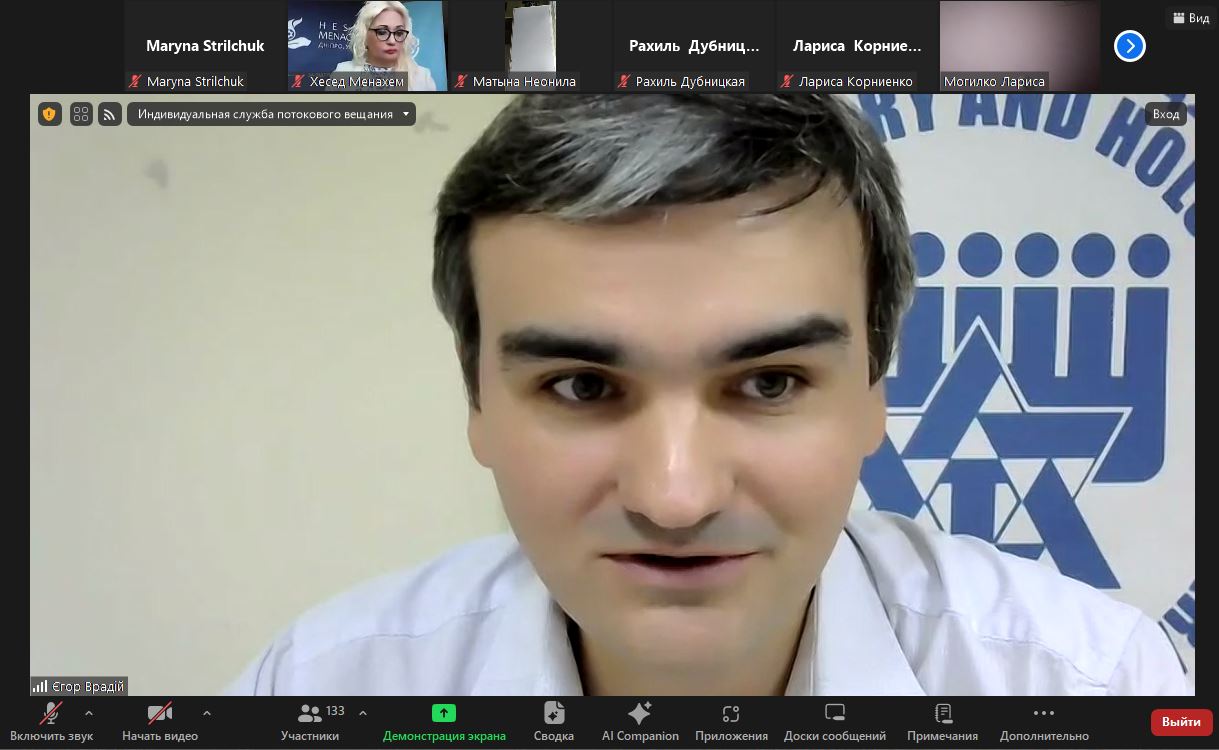The width and height of the screenshot is (1219, 750).
Task: Expand the arrow next to Участники
Action: point(363,713)
